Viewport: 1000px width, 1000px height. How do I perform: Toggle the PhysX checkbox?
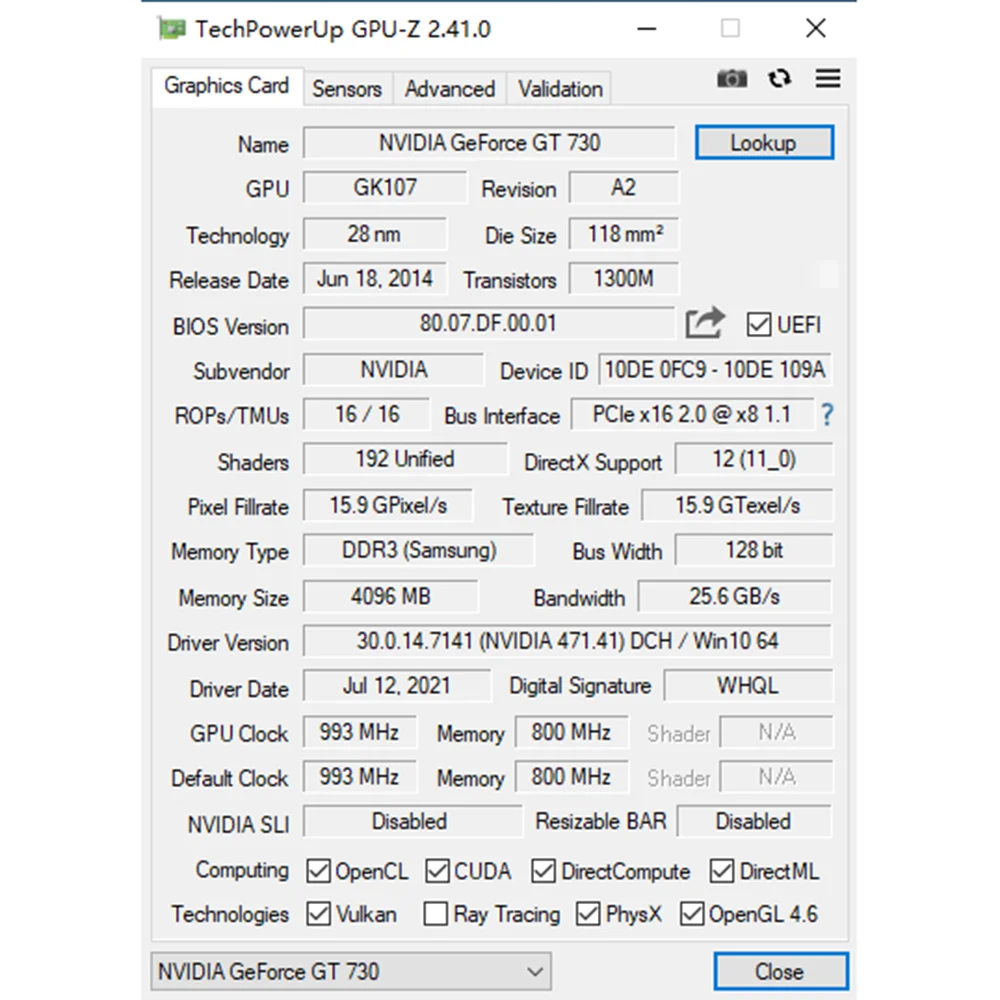pos(588,914)
